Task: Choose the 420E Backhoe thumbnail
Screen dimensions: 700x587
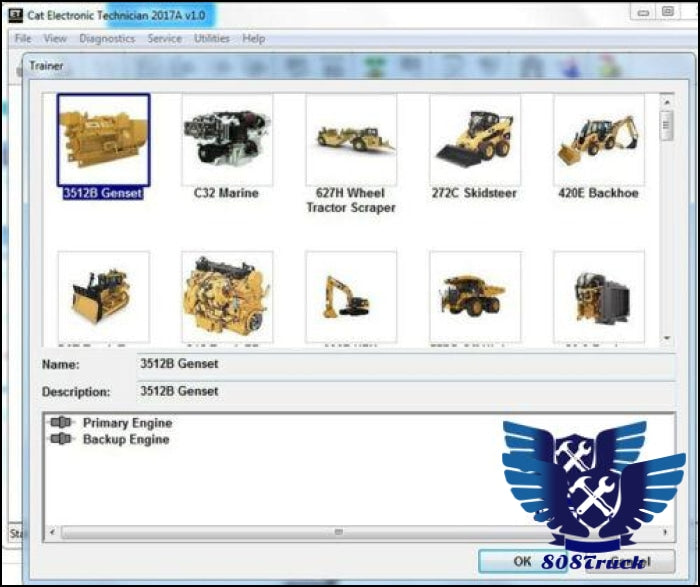Action: tap(599, 140)
